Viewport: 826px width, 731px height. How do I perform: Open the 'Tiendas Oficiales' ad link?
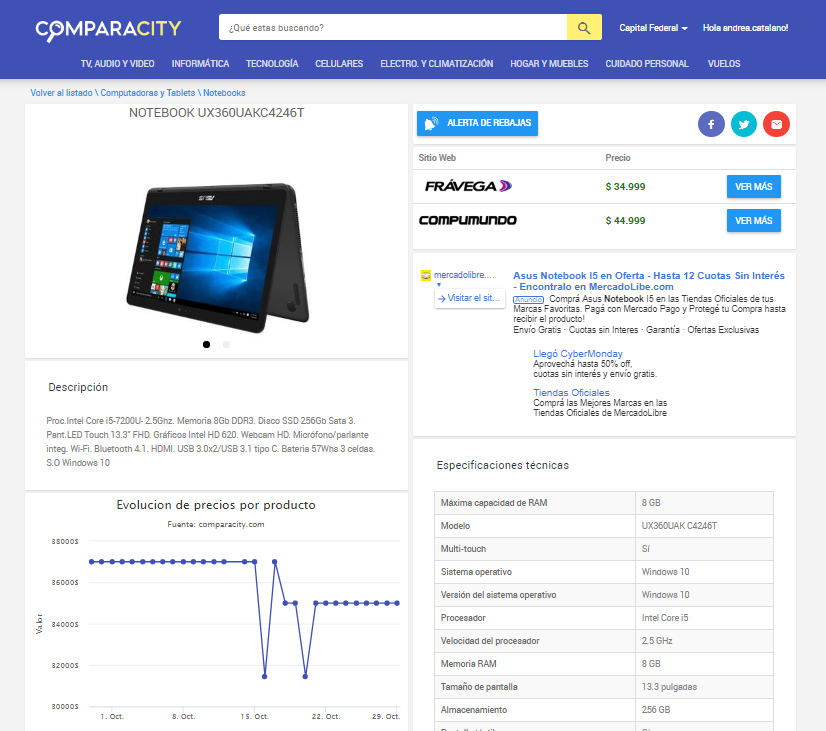[571, 393]
